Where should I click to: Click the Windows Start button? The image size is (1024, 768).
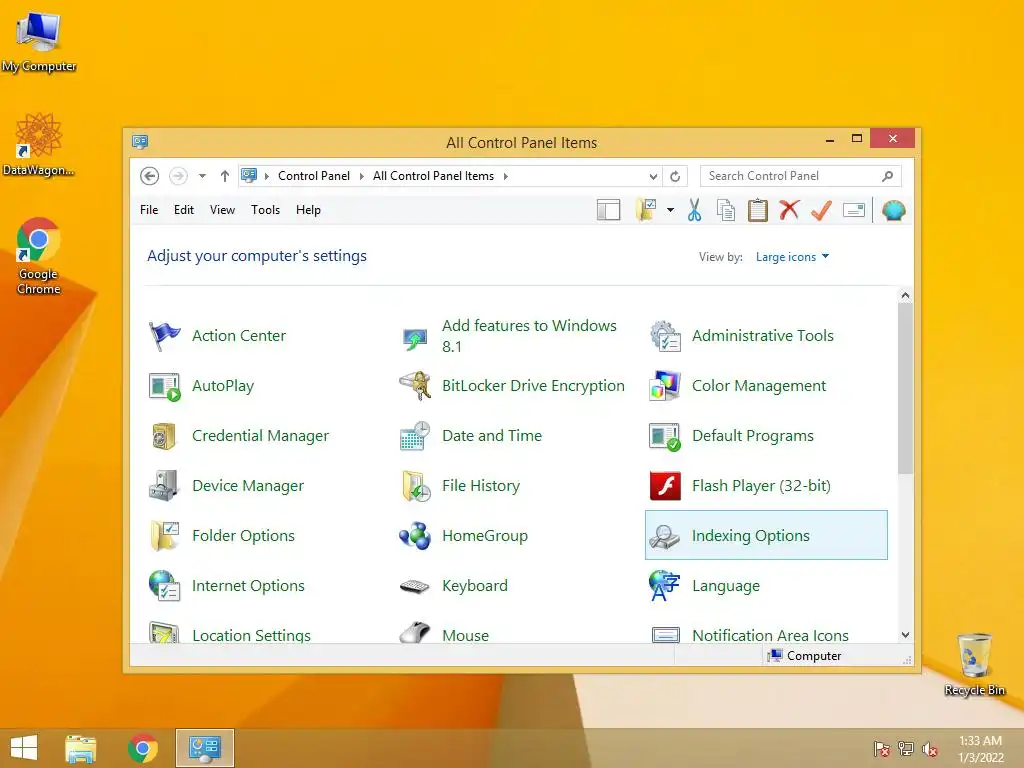coord(24,748)
